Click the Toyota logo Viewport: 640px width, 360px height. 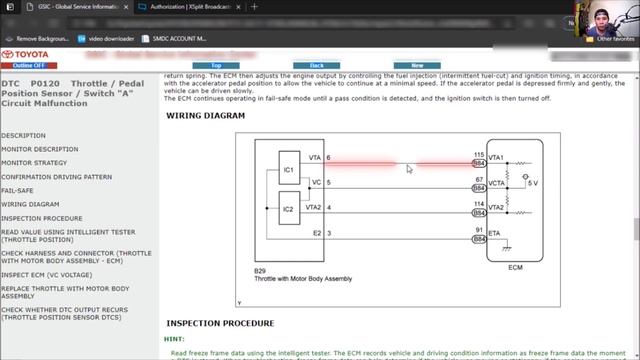point(25,54)
